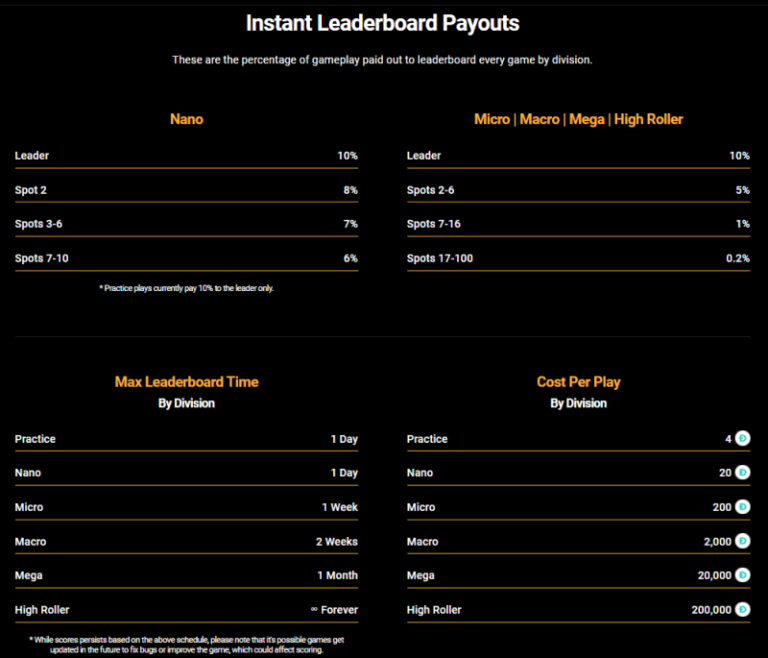The image size is (768, 658).
Task: Select the ∞ Forever time value
Action: point(334,609)
